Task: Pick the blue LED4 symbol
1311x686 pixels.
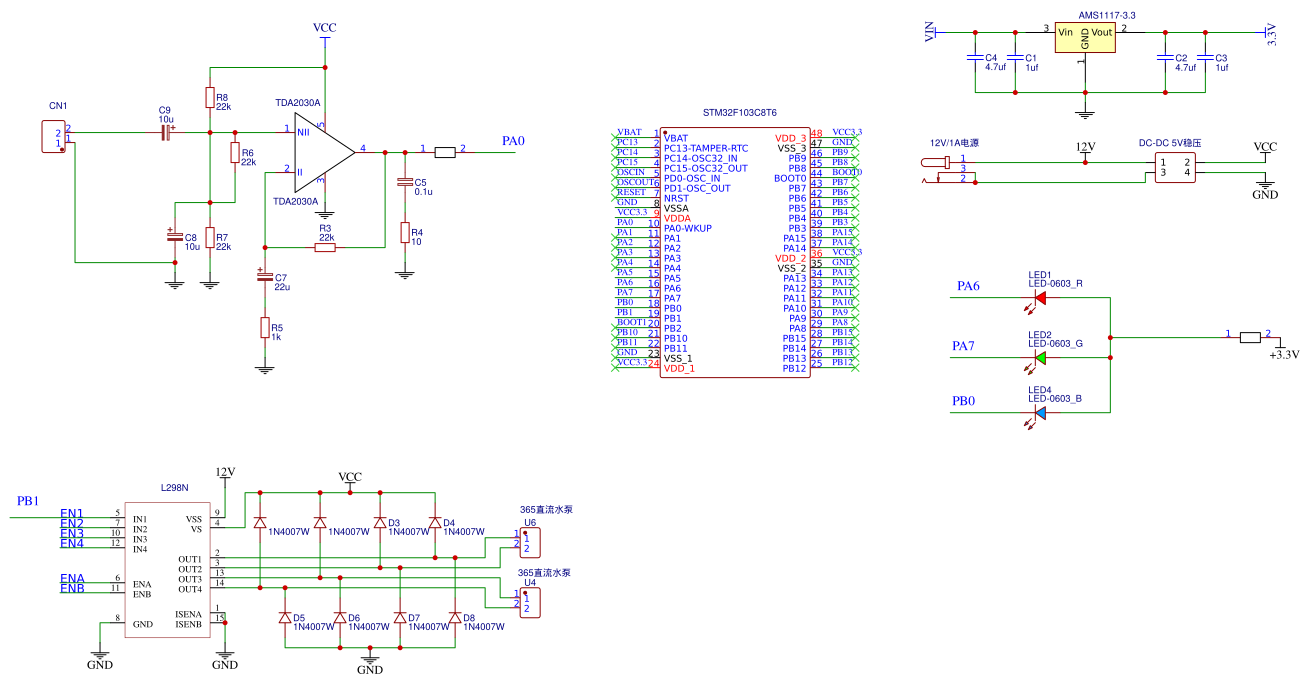Action: [x=1040, y=412]
